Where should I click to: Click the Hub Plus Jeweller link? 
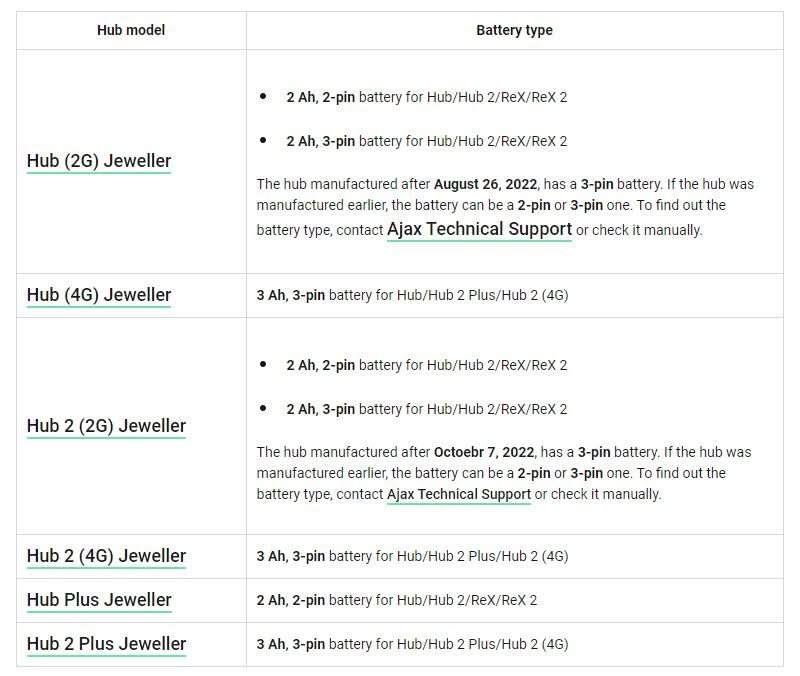(x=99, y=600)
